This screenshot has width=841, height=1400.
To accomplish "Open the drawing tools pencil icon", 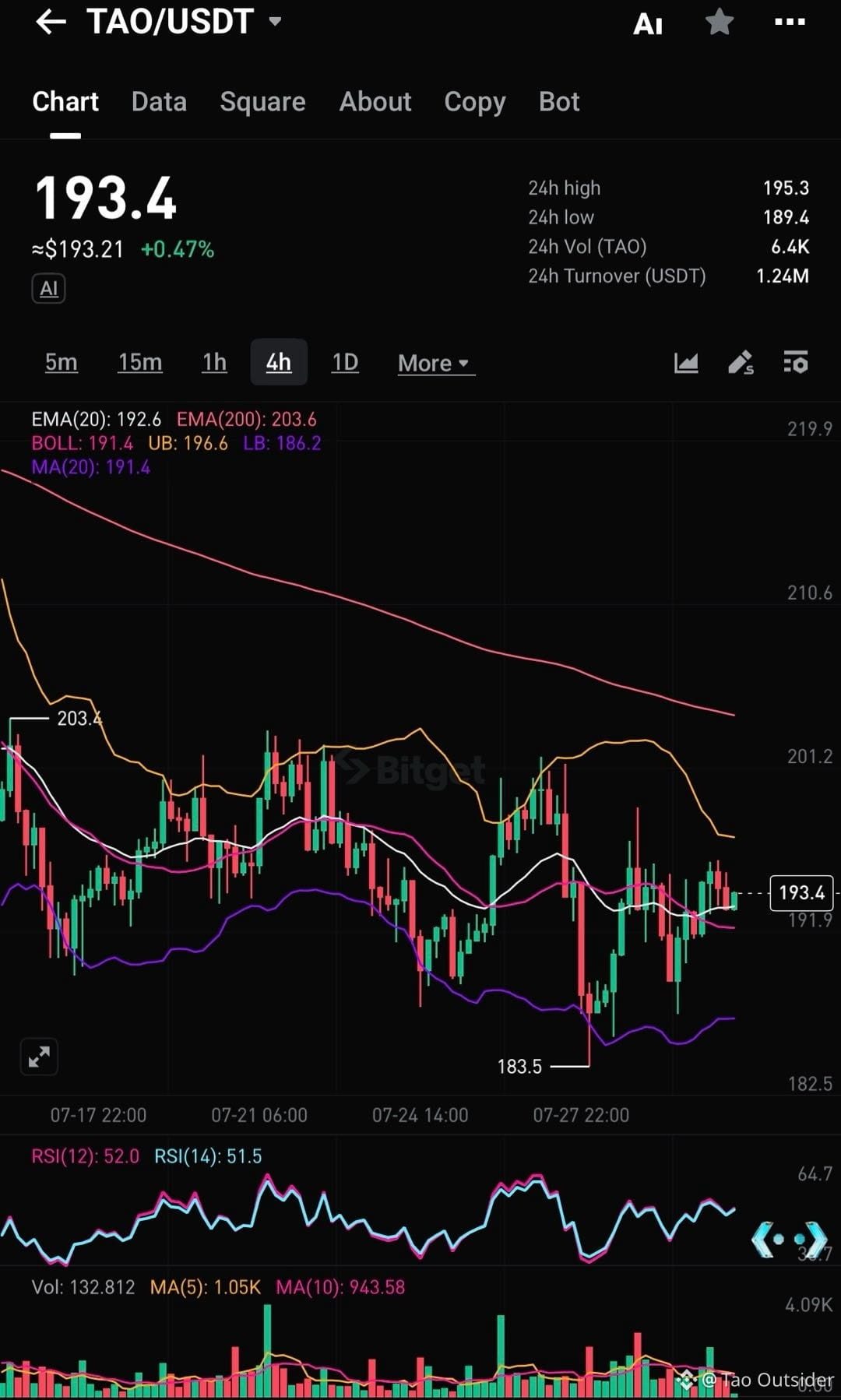I will pos(741,363).
